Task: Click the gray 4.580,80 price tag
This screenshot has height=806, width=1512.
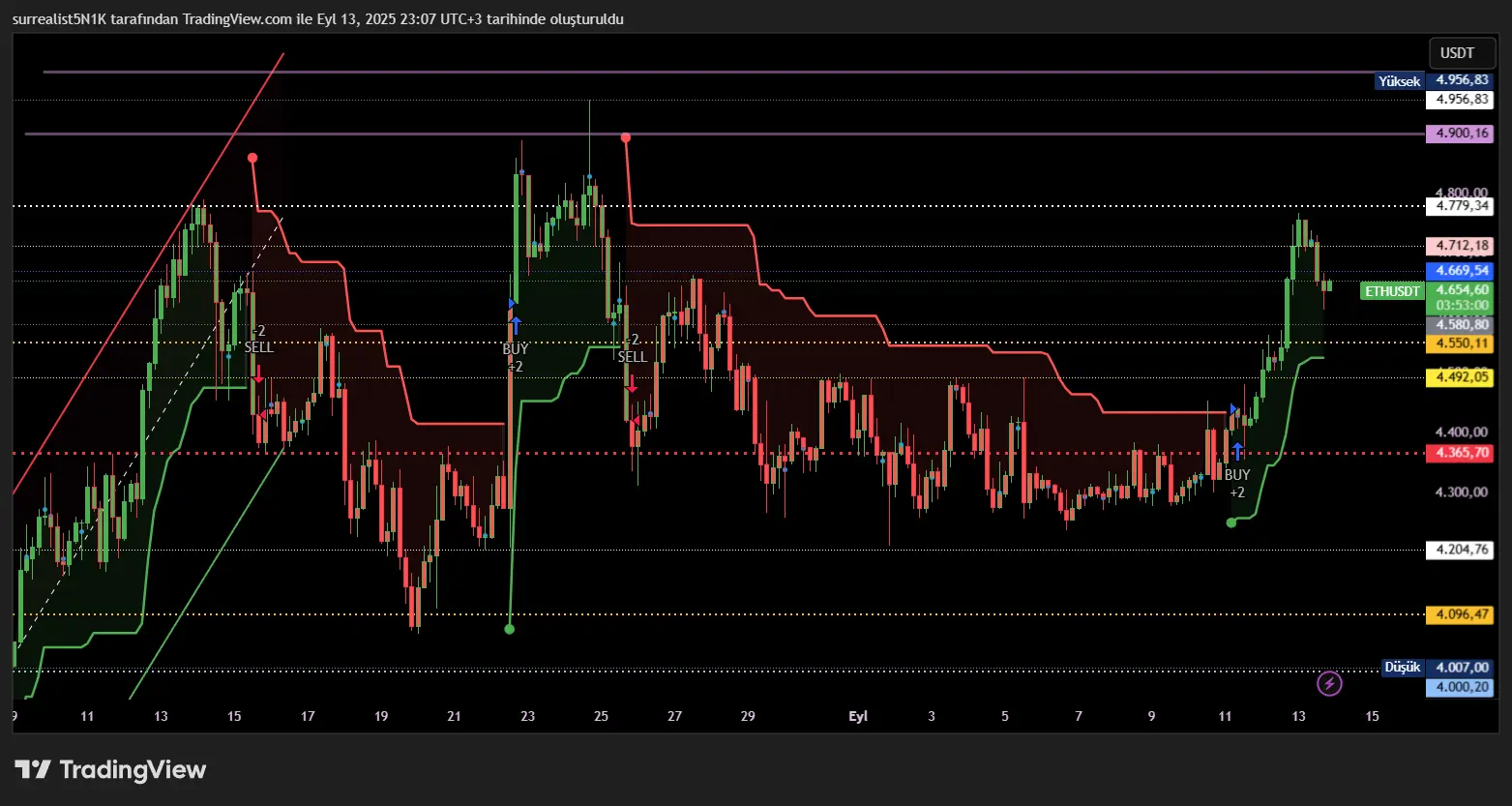Action: click(1461, 325)
